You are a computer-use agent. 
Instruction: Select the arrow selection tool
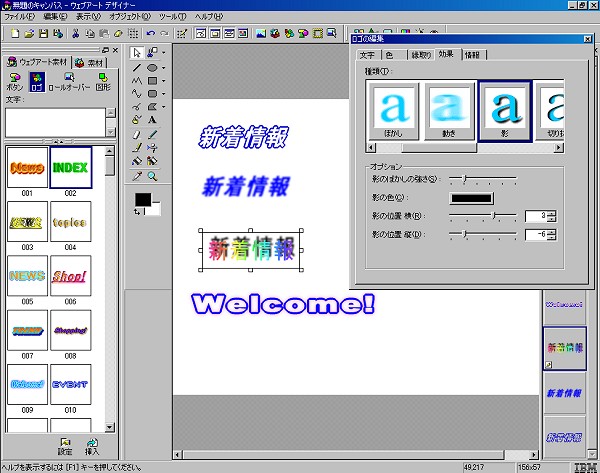point(138,52)
